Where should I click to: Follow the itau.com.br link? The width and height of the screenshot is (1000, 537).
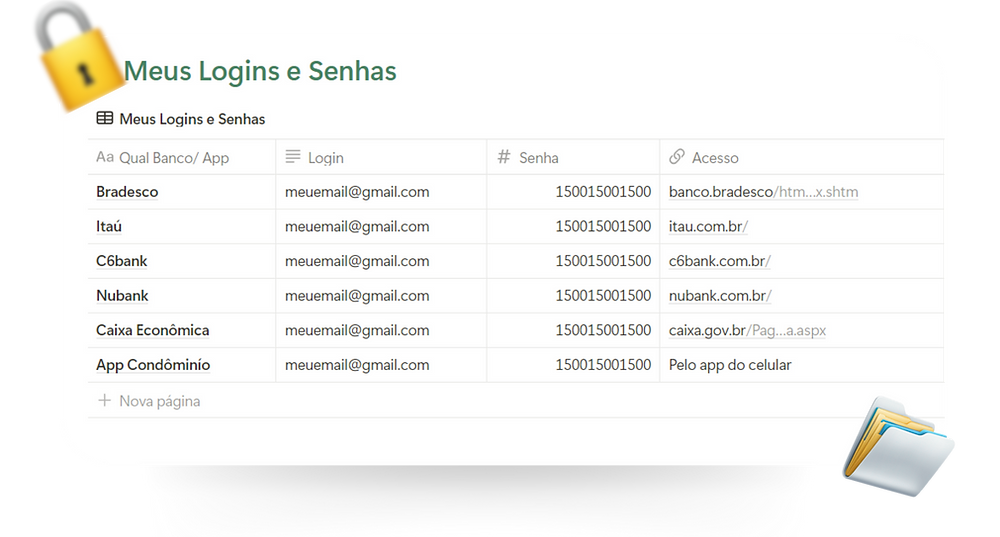(708, 226)
